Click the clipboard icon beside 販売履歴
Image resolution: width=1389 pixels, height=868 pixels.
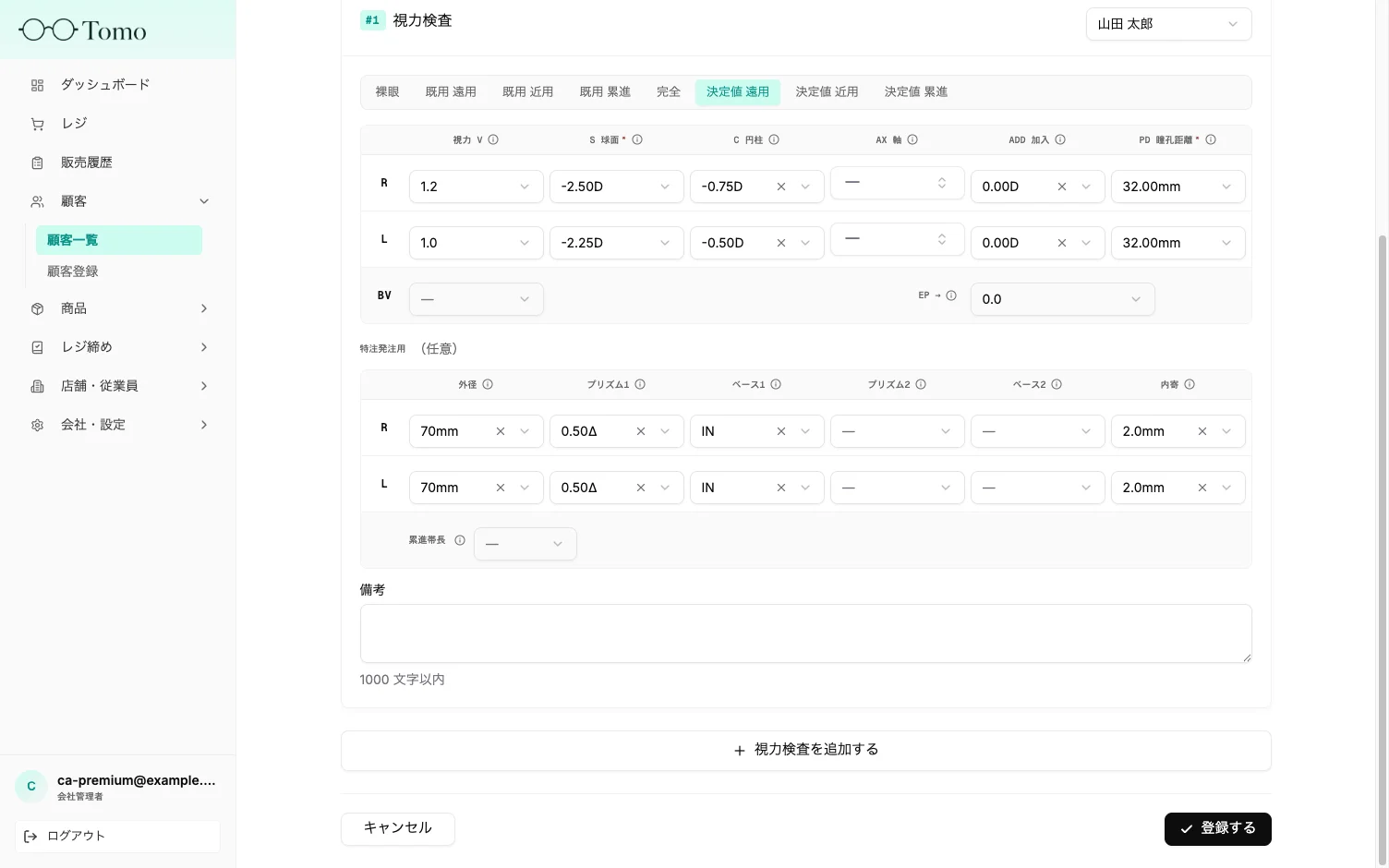(x=37, y=163)
